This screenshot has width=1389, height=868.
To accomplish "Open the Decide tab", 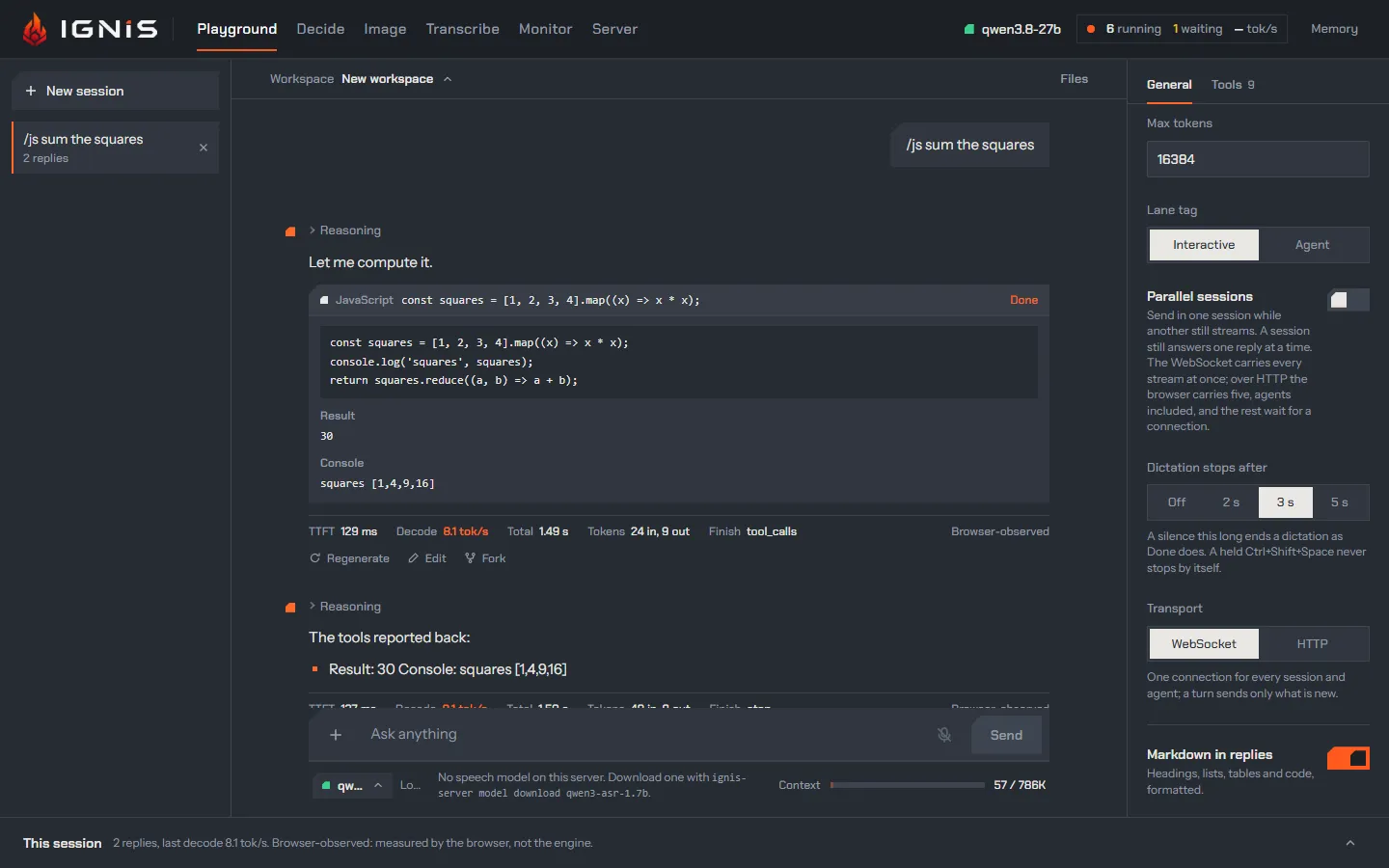I will [x=320, y=29].
